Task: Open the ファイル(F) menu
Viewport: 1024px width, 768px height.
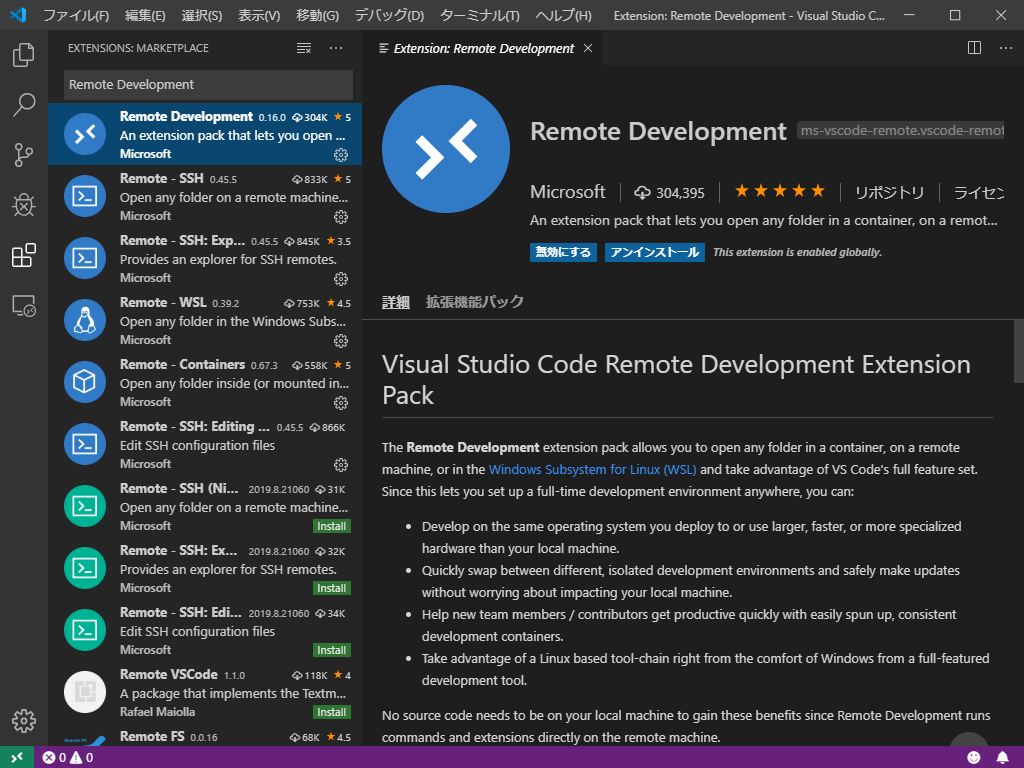Action: [x=76, y=15]
